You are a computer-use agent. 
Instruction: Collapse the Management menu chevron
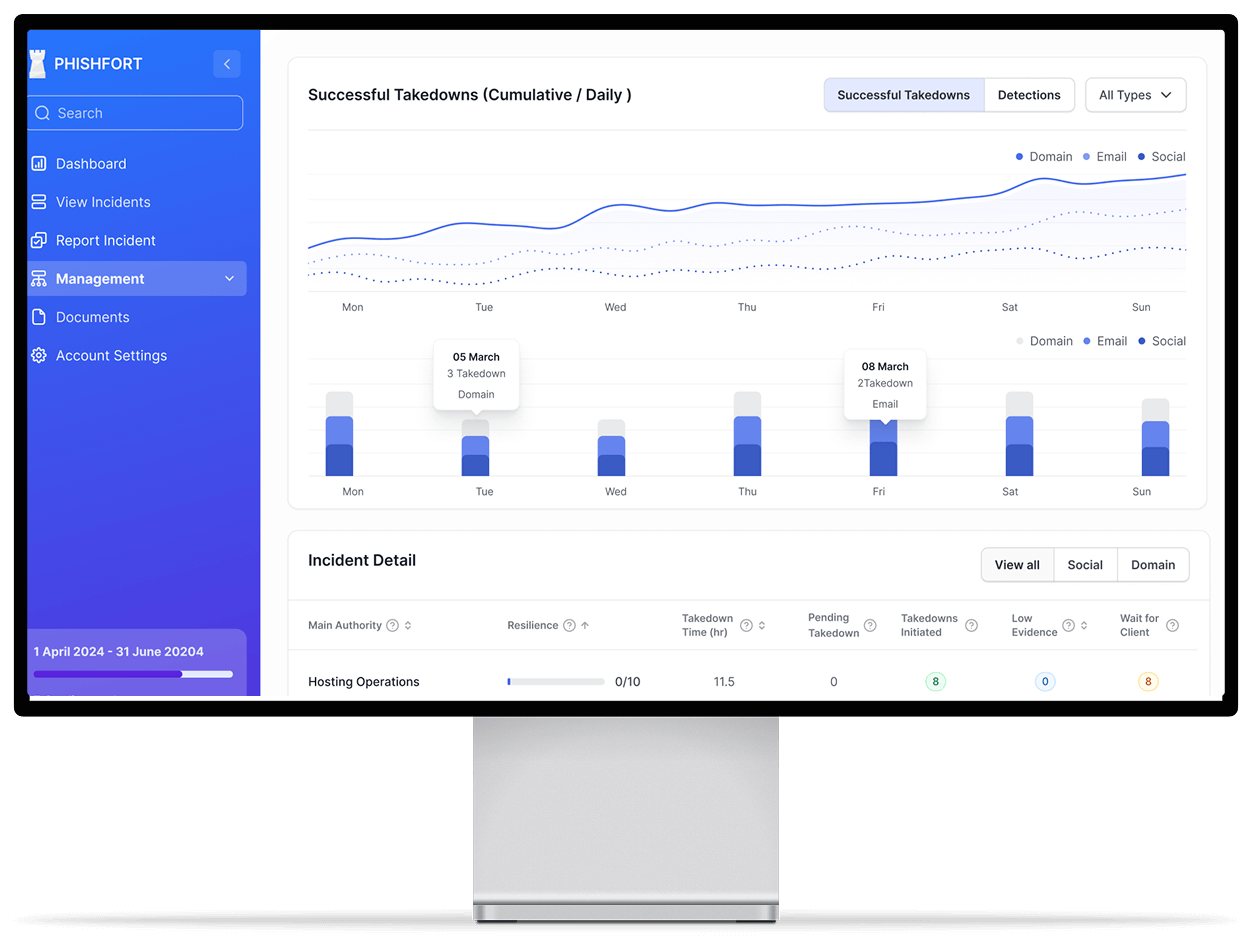point(229,278)
